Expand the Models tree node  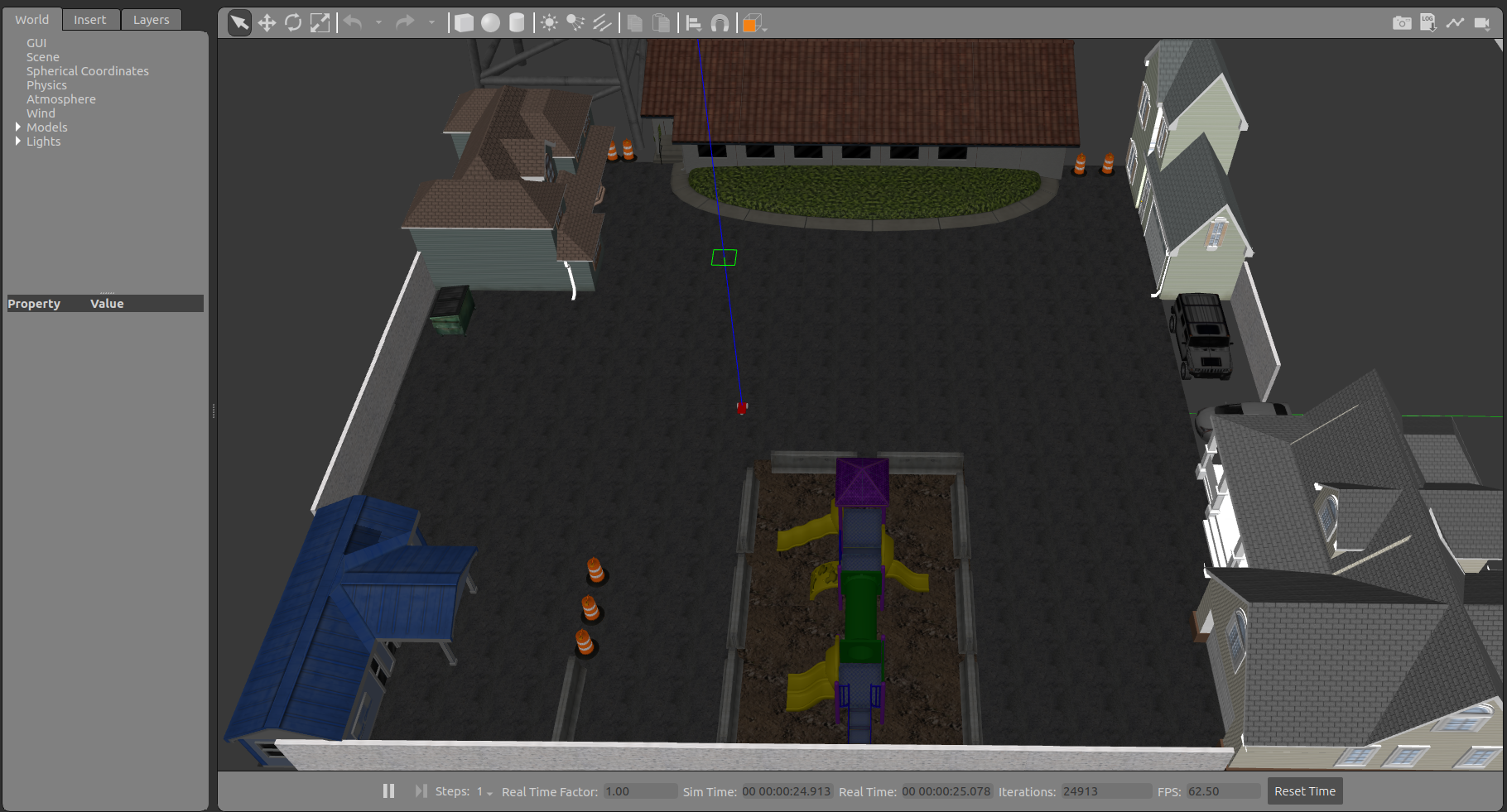(18, 127)
